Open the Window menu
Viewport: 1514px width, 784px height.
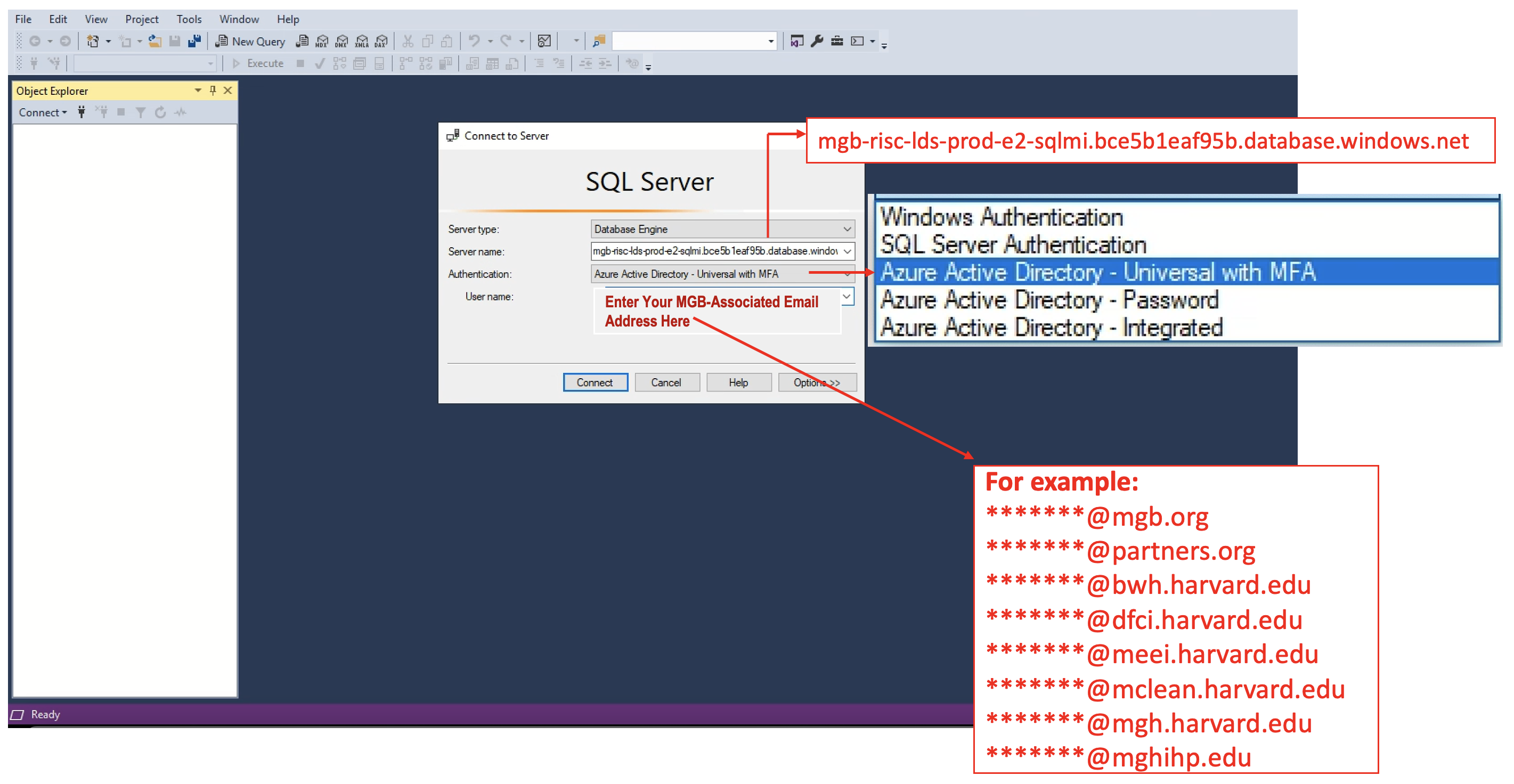(x=239, y=19)
